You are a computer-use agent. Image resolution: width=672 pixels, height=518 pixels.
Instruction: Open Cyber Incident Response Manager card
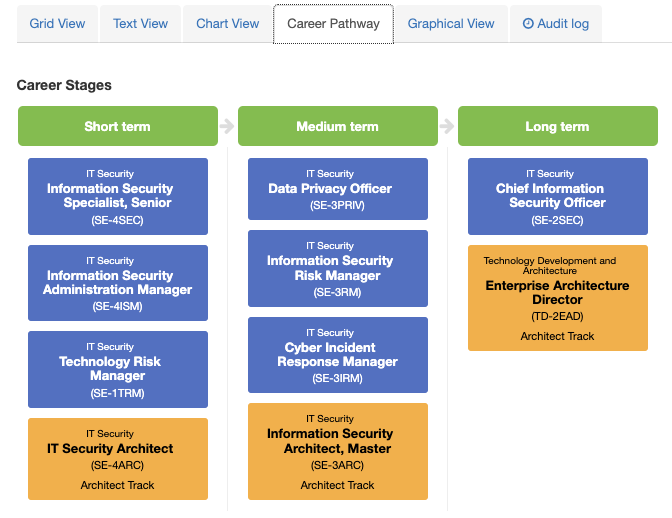click(x=337, y=355)
